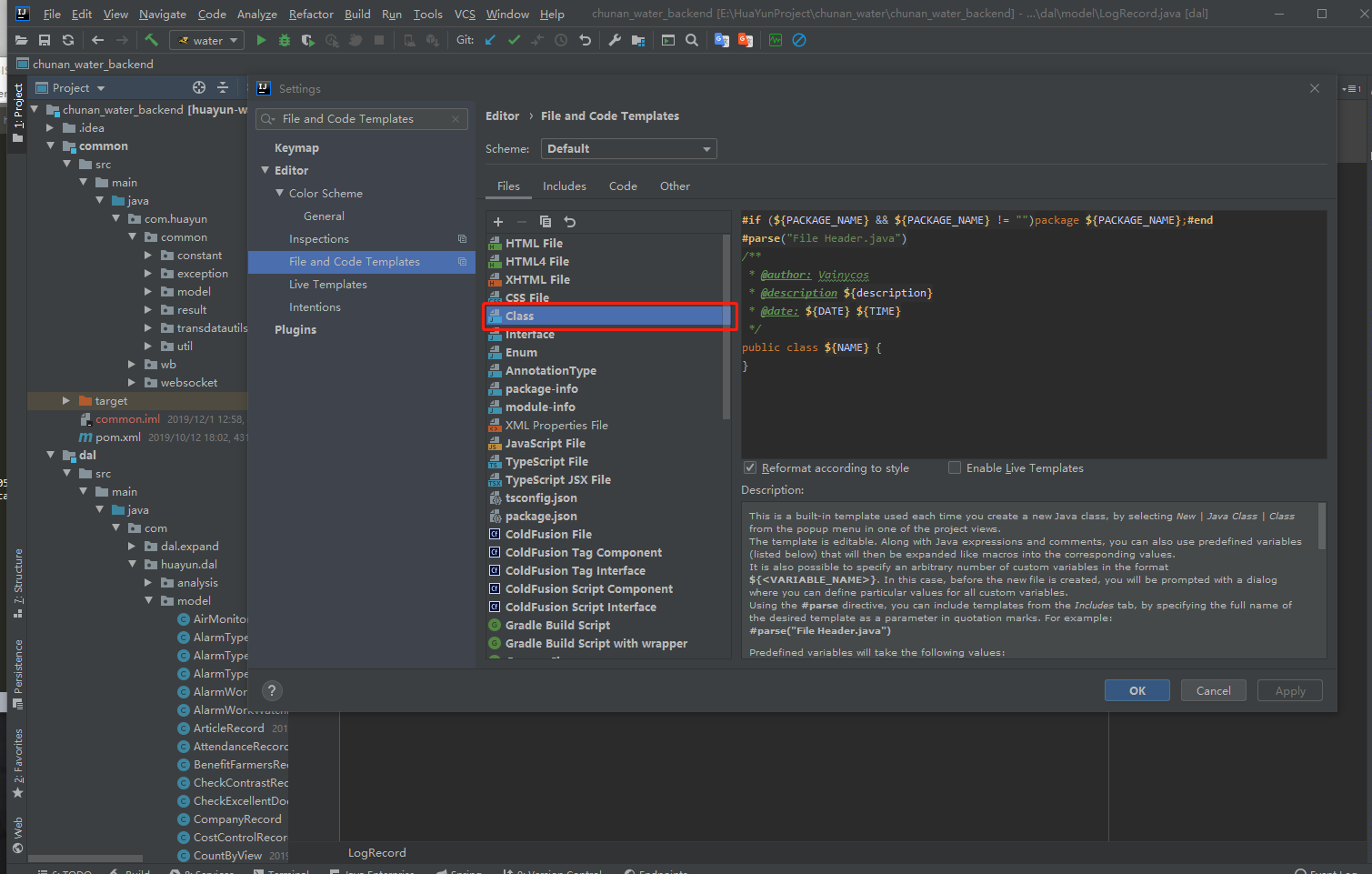The height and width of the screenshot is (874, 1372).
Task: Update project with Git blue arrow icon
Action: (x=490, y=40)
